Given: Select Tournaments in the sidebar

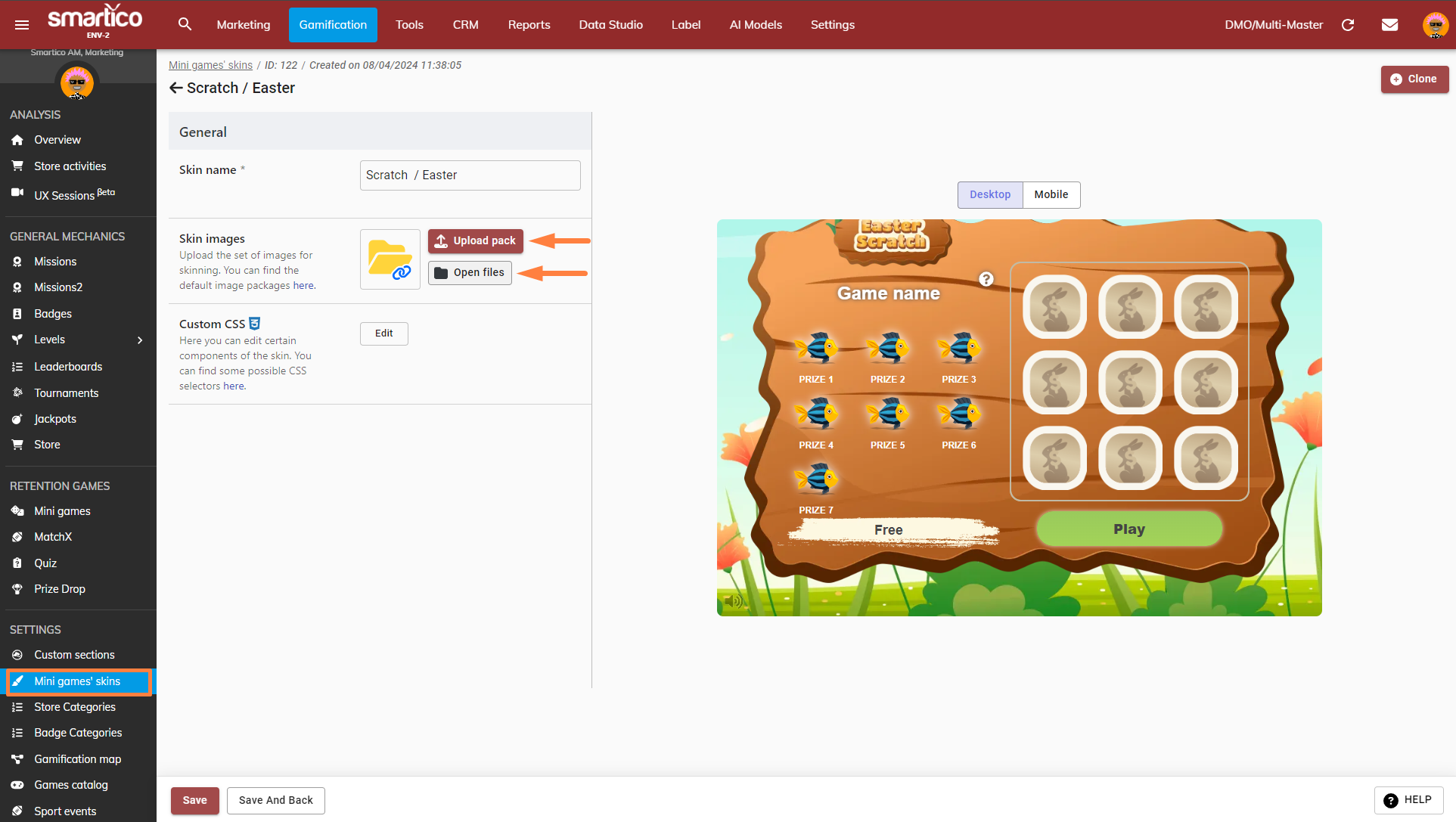Looking at the screenshot, I should point(66,393).
